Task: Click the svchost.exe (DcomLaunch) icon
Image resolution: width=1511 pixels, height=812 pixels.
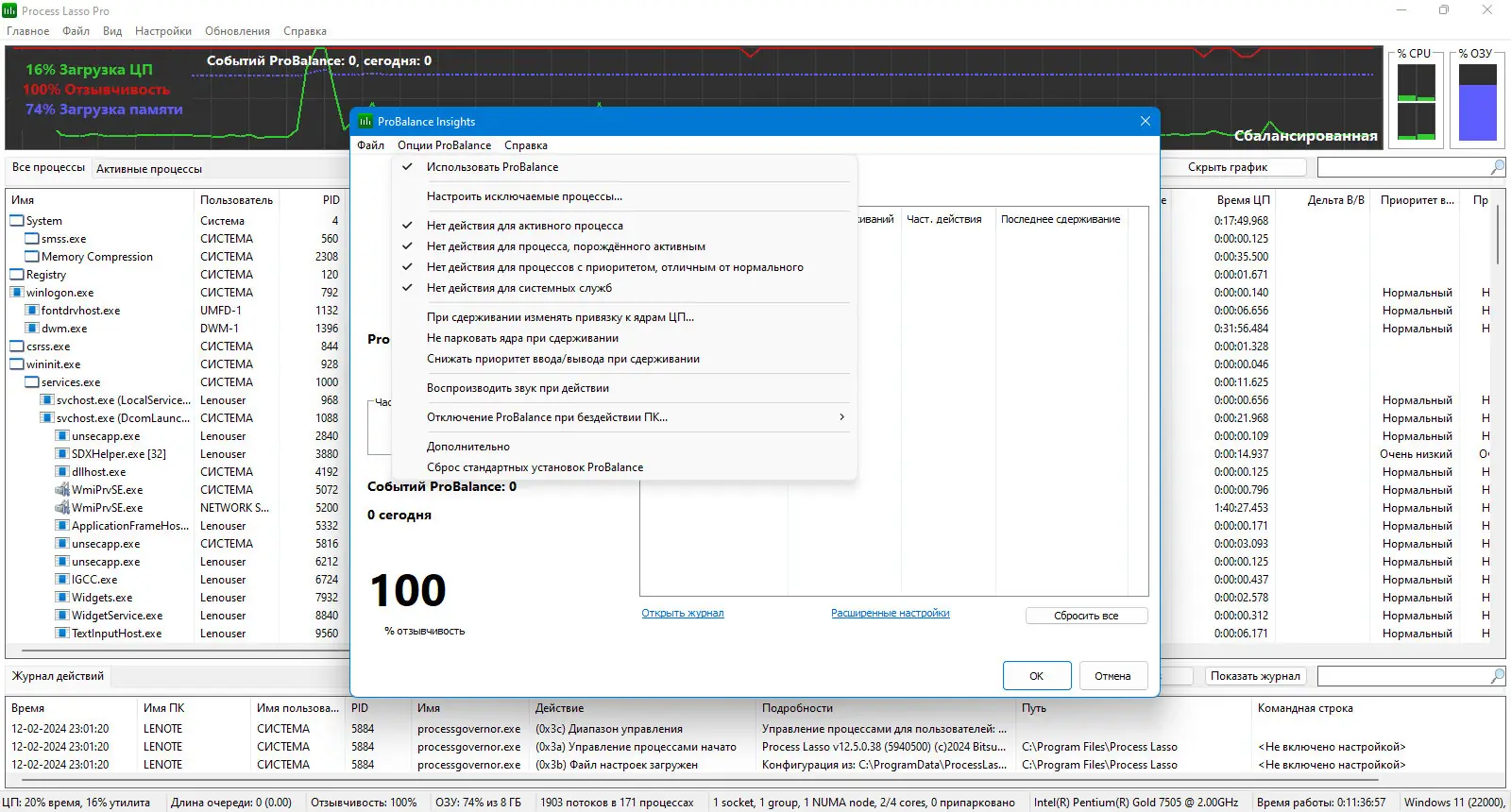Action: point(47,418)
